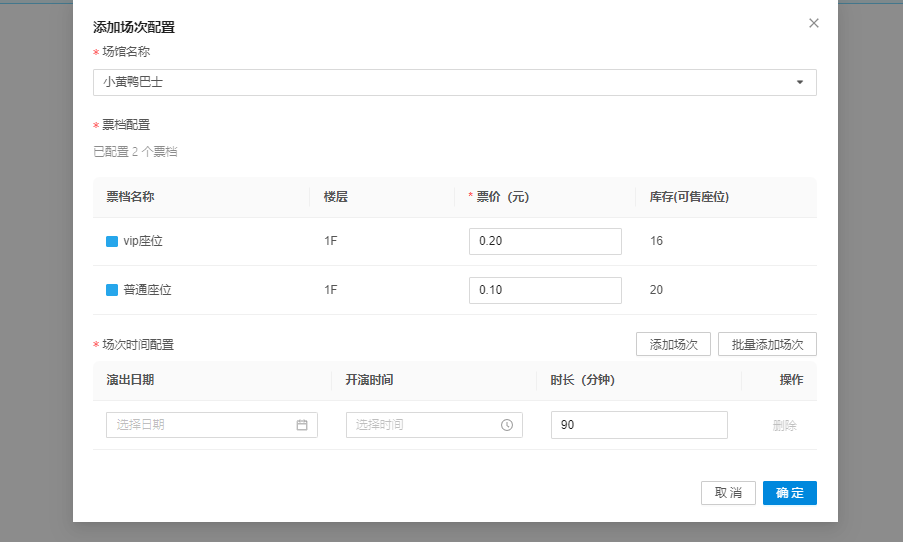Close the 添加场次配置 dialog with X
Image resolution: width=903 pixels, height=542 pixels.
coord(814,23)
